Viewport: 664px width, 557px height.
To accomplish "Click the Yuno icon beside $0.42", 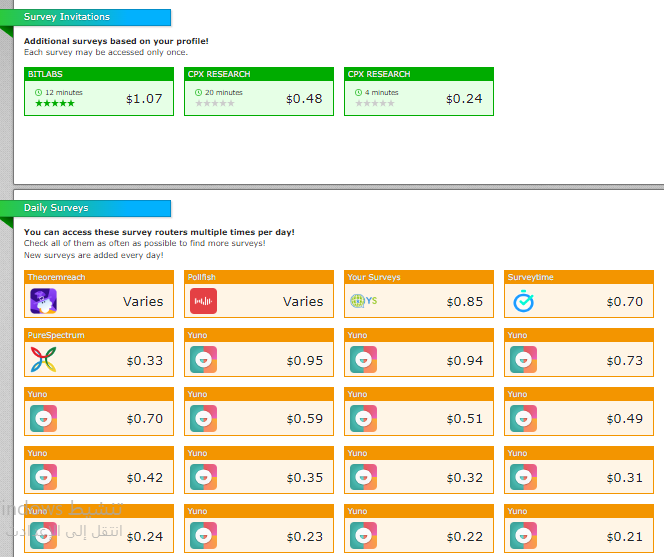I will pos(43,477).
